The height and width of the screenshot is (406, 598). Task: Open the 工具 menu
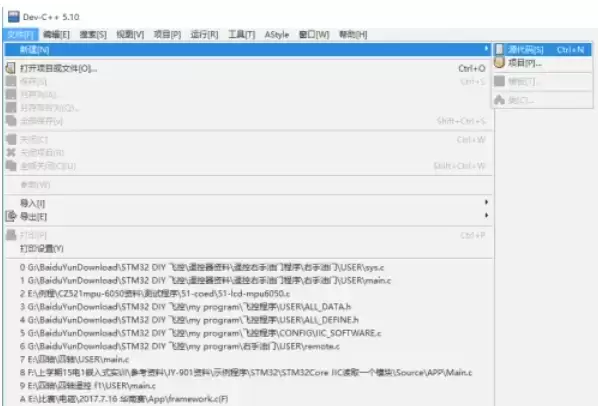(241, 35)
